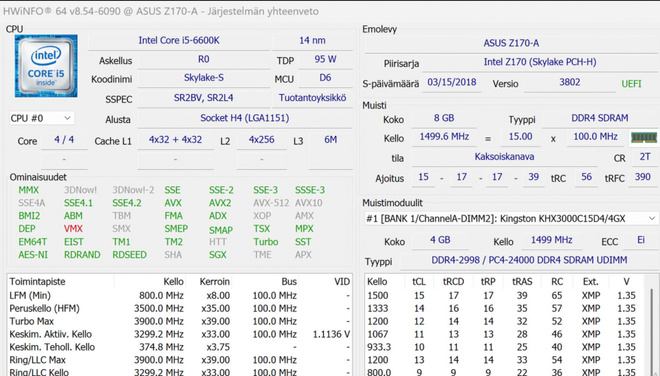Click the BMI2 feature flag
660x376 pixels.
pos(29,216)
